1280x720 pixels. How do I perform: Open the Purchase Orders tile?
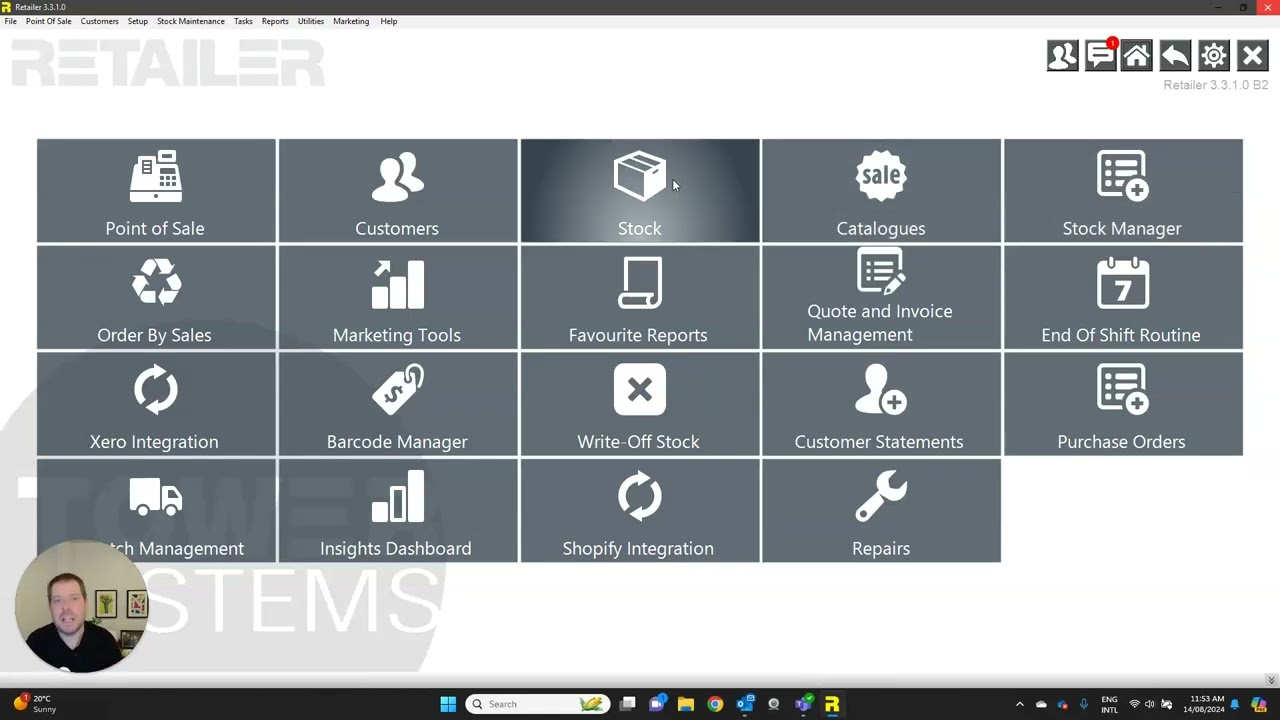coord(1123,404)
